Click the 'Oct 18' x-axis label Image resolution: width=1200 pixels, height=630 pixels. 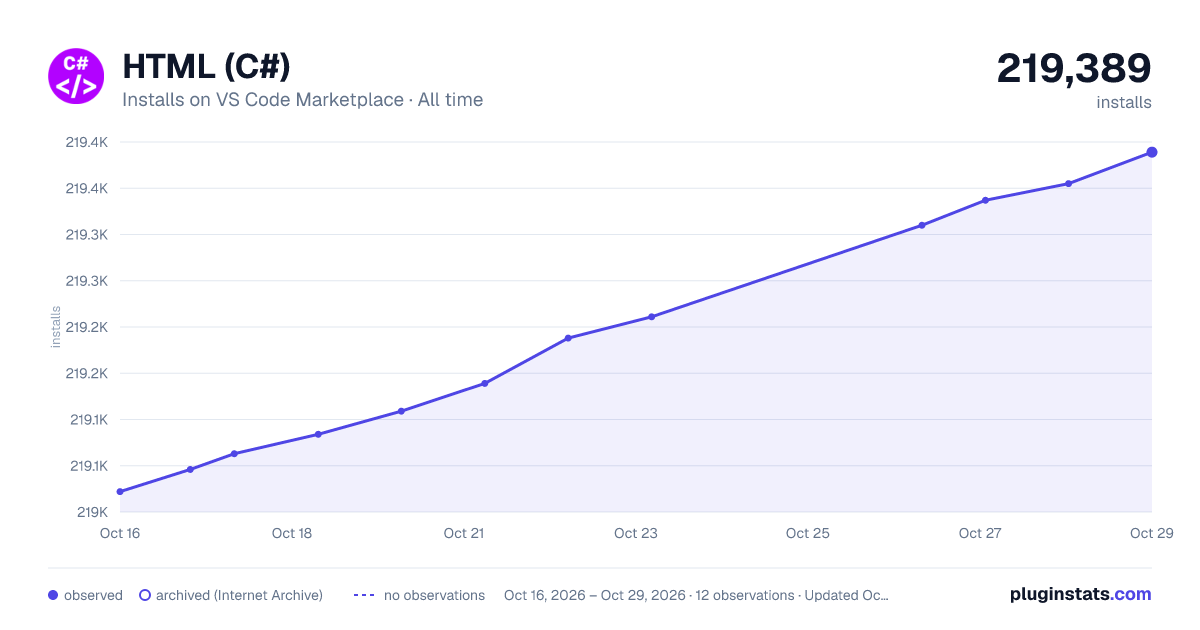[x=292, y=533]
